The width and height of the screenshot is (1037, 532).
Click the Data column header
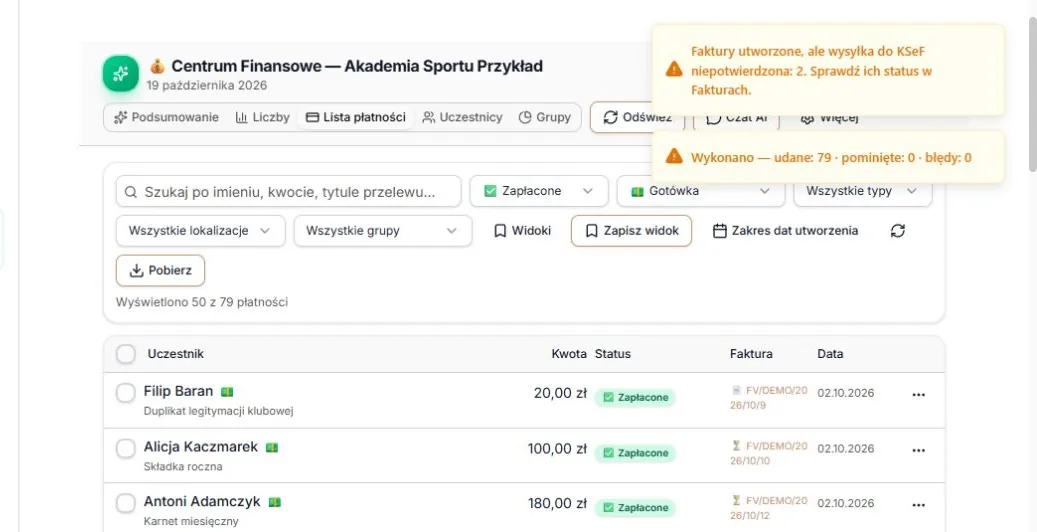point(830,354)
